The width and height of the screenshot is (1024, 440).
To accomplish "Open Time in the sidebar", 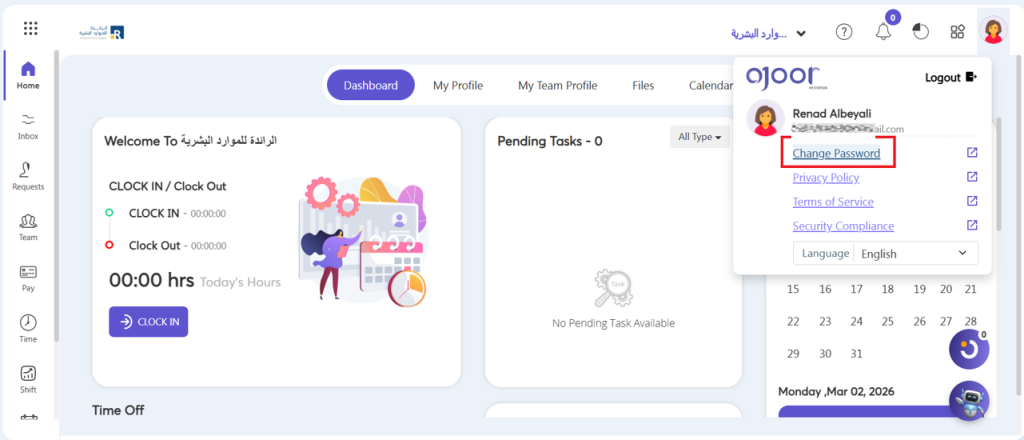I will pyautogui.click(x=28, y=329).
